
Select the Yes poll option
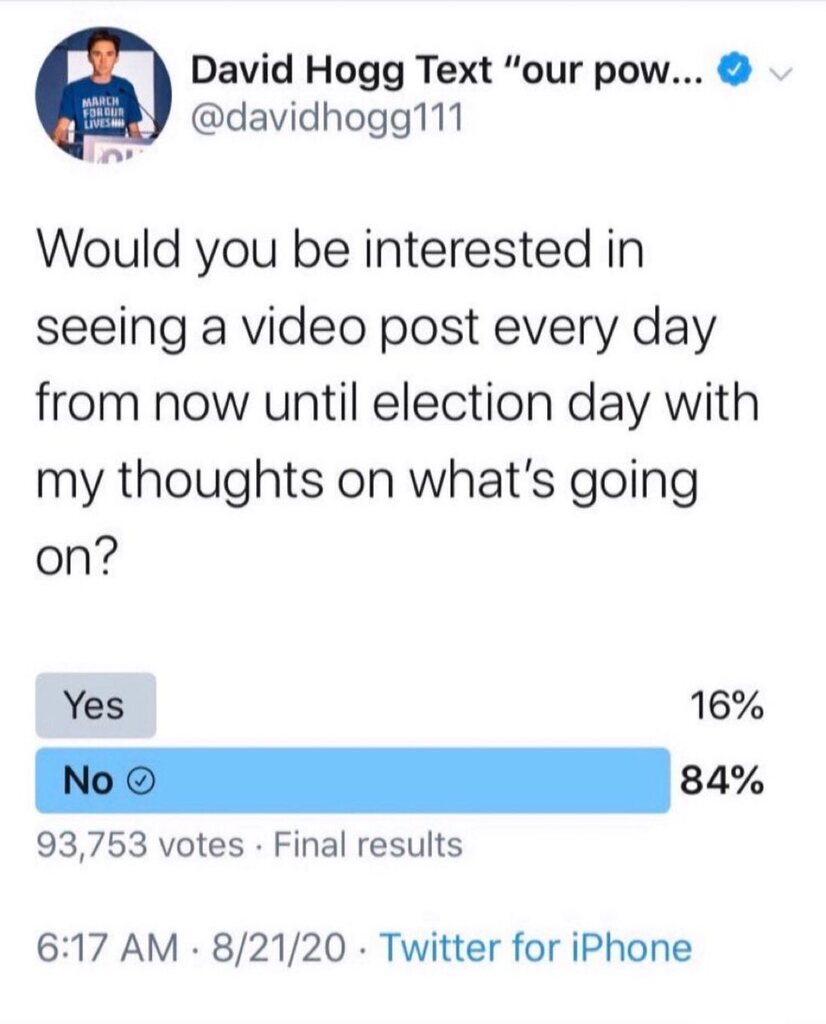pyautogui.click(x=95, y=705)
